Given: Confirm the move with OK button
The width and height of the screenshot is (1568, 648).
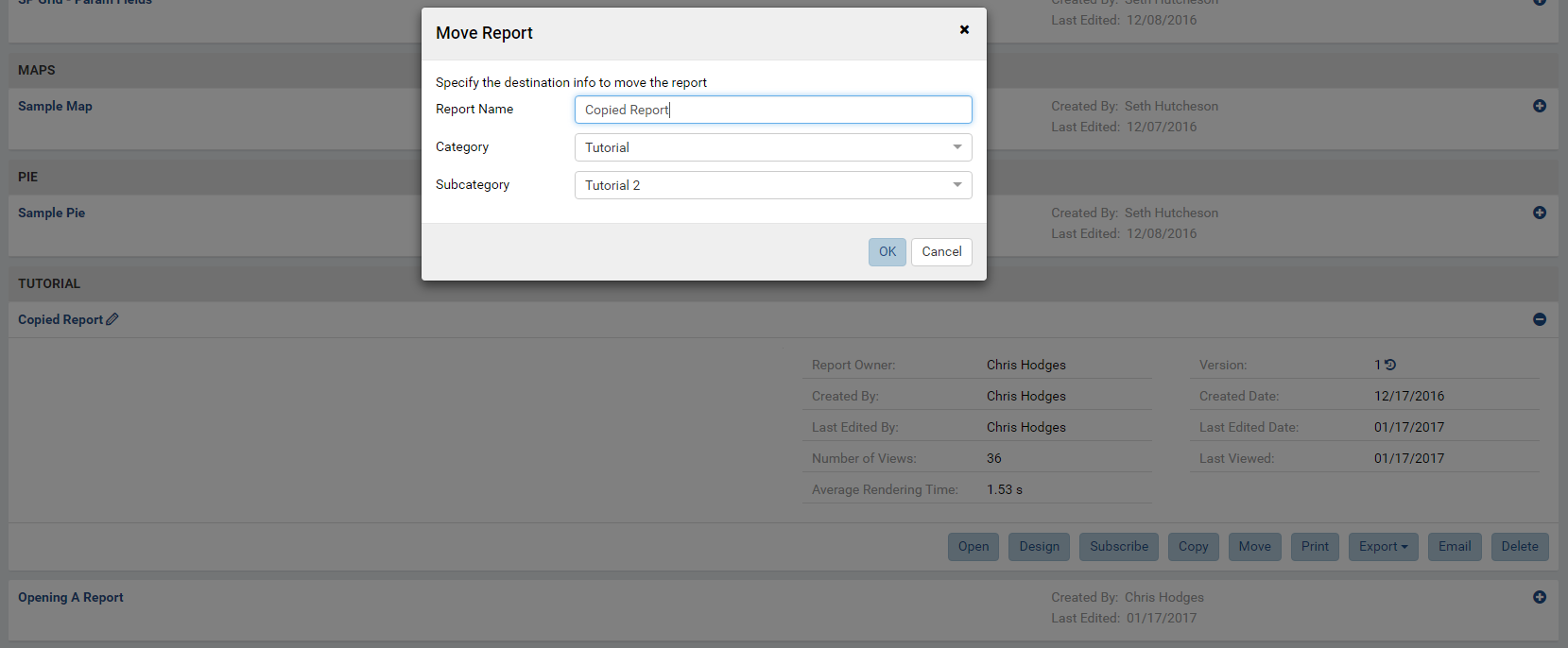Looking at the screenshot, I should click(887, 252).
